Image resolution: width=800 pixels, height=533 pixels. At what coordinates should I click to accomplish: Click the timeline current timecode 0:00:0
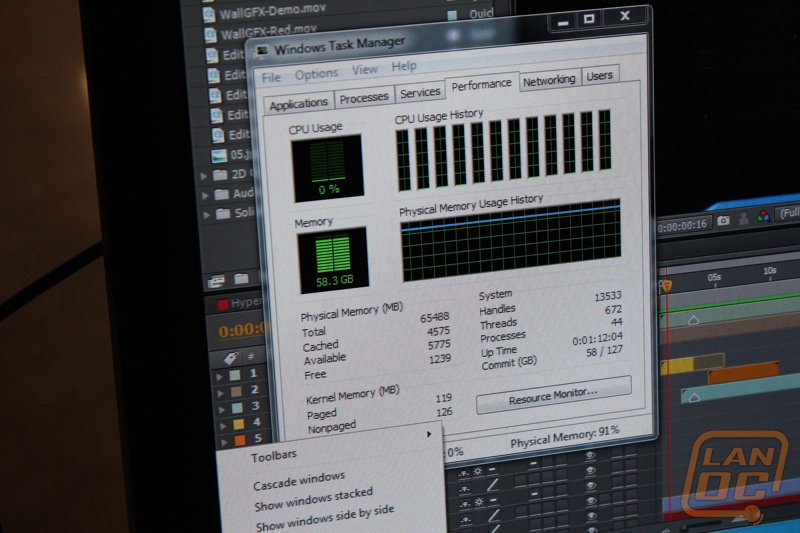242,329
